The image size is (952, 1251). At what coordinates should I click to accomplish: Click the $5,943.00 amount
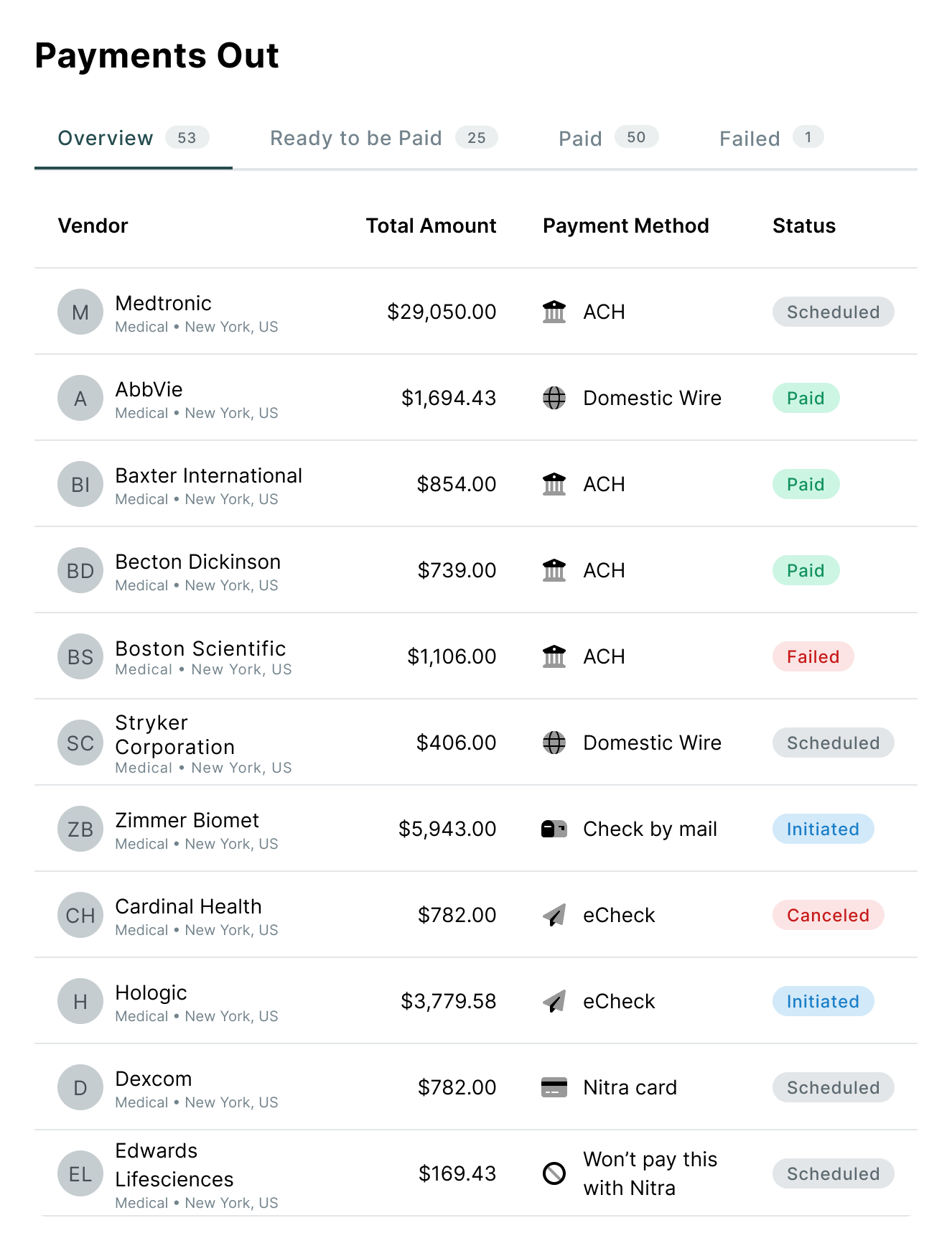(447, 829)
